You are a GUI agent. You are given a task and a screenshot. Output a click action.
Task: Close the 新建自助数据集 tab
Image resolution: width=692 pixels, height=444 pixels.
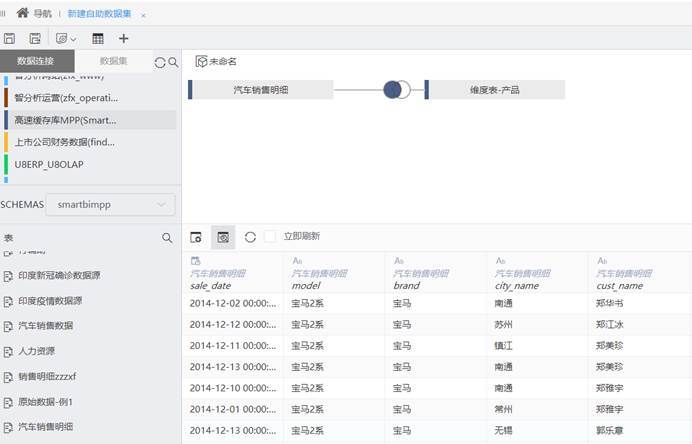click(x=143, y=15)
